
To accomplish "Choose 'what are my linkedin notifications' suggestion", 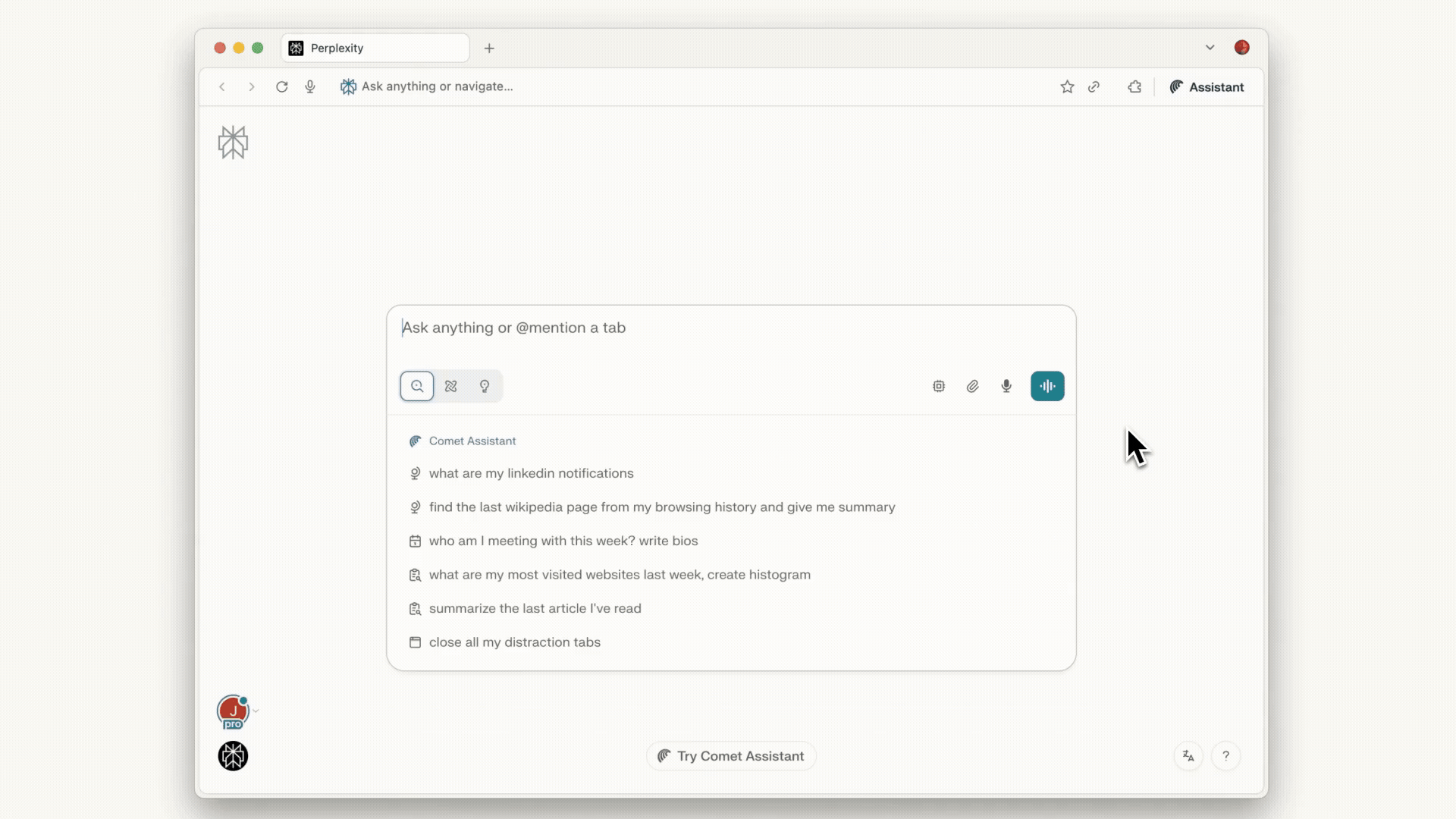I will coord(531,473).
